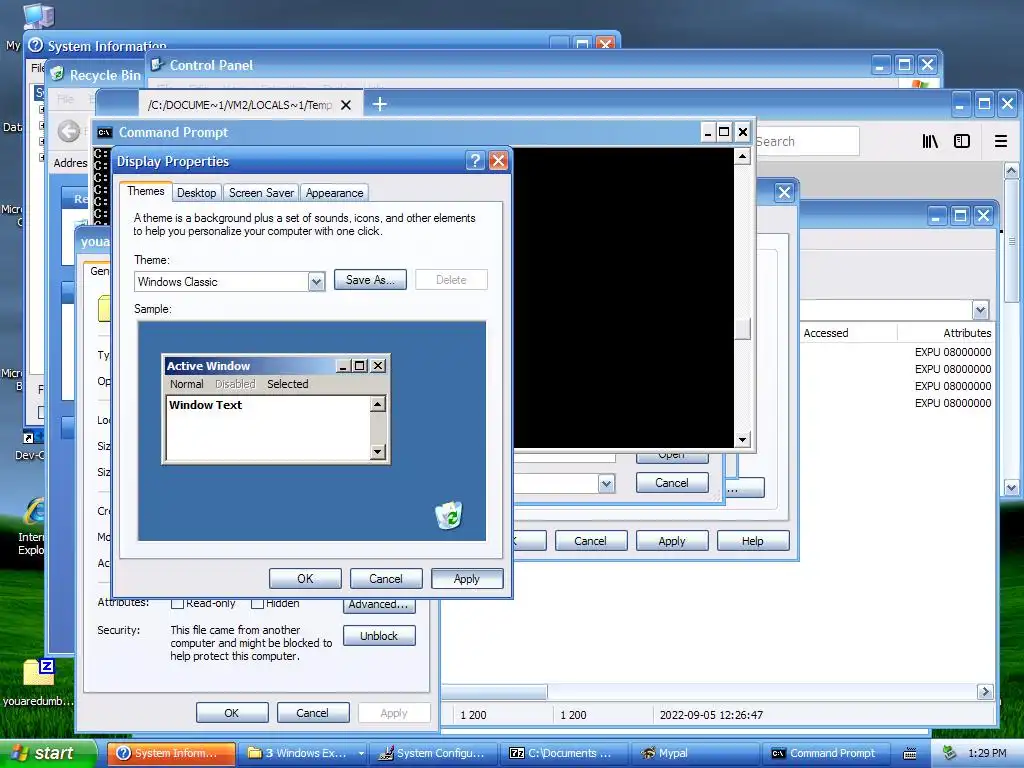The width and height of the screenshot is (1024, 768).
Task: Open the browser hamburger menu
Action: click(x=1000, y=141)
